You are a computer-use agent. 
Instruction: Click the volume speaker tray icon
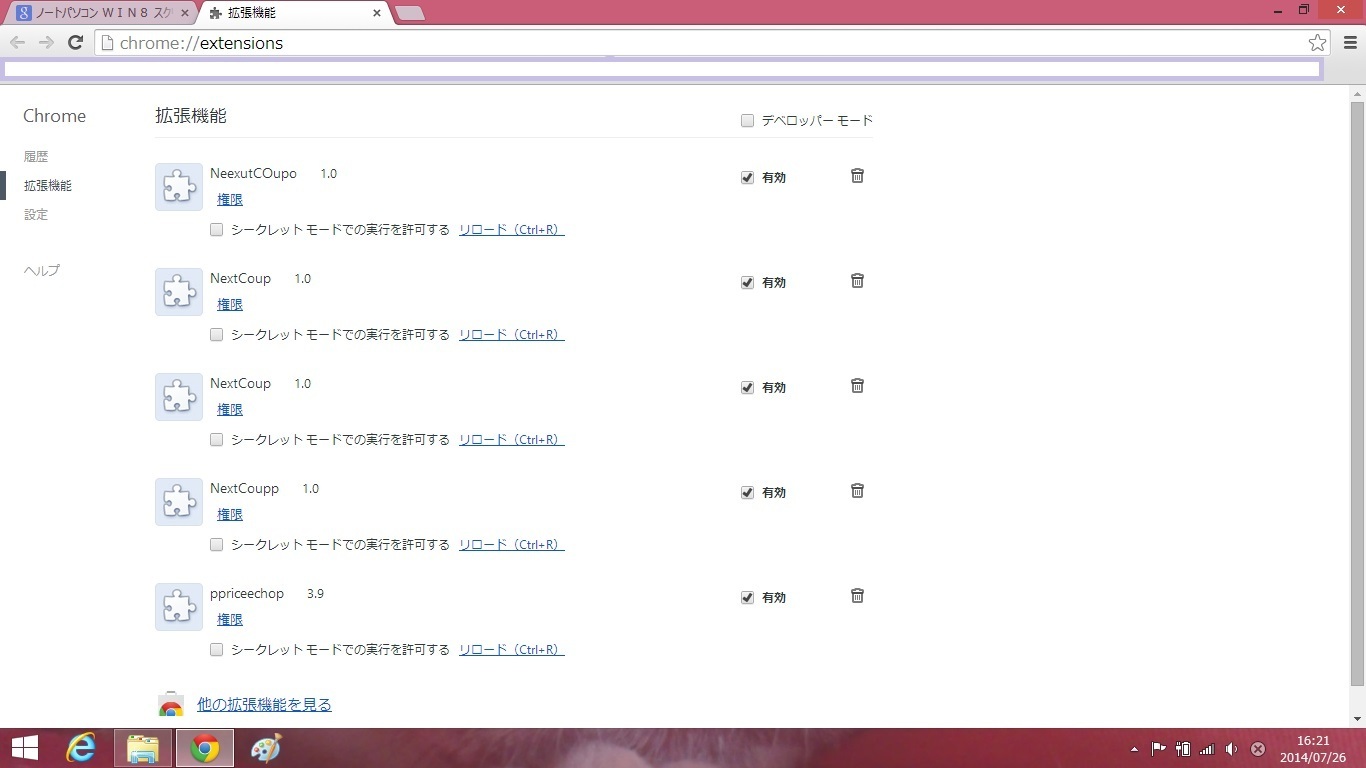click(1232, 749)
